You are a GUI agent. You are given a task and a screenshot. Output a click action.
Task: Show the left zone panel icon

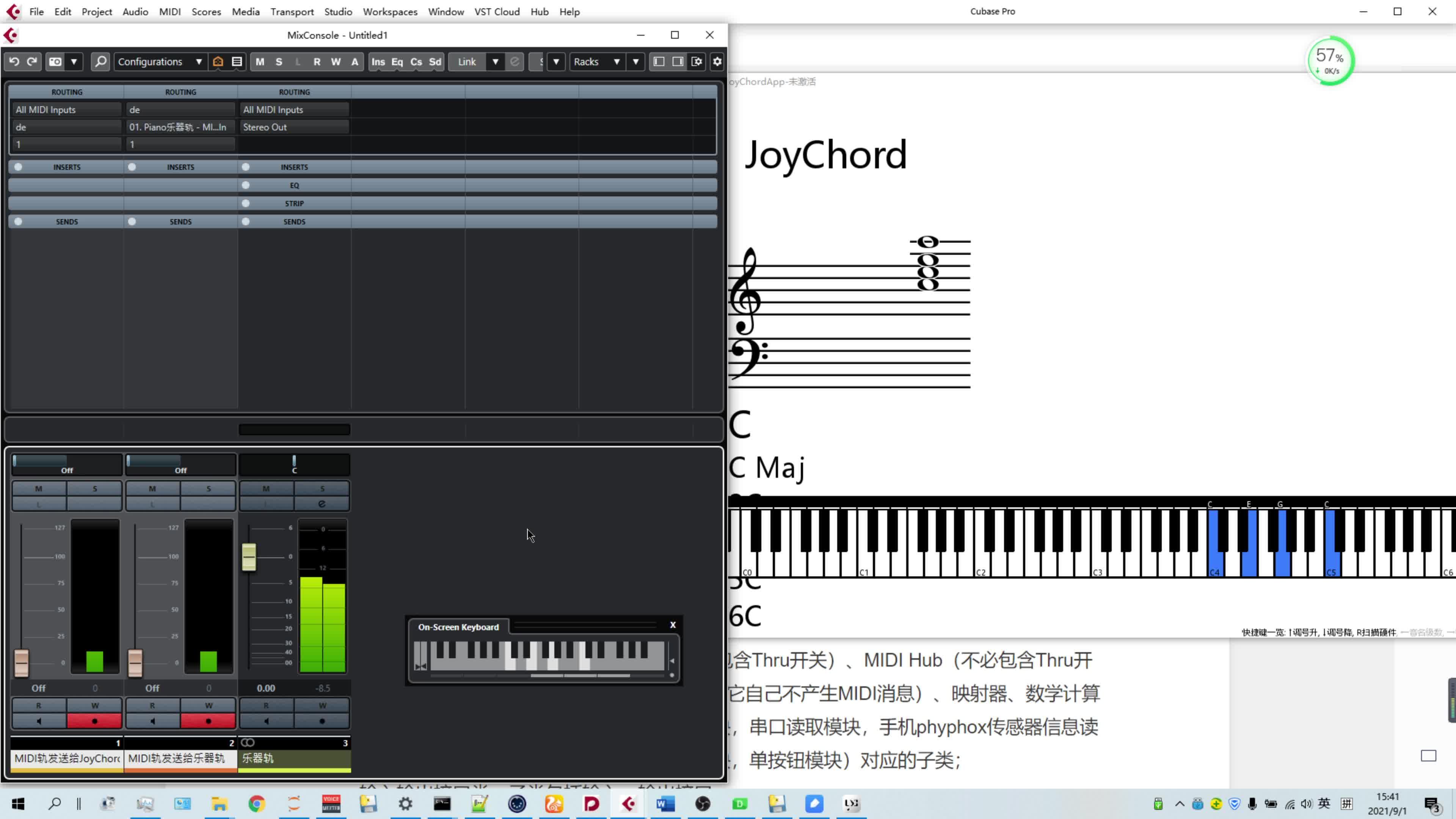(x=659, y=61)
